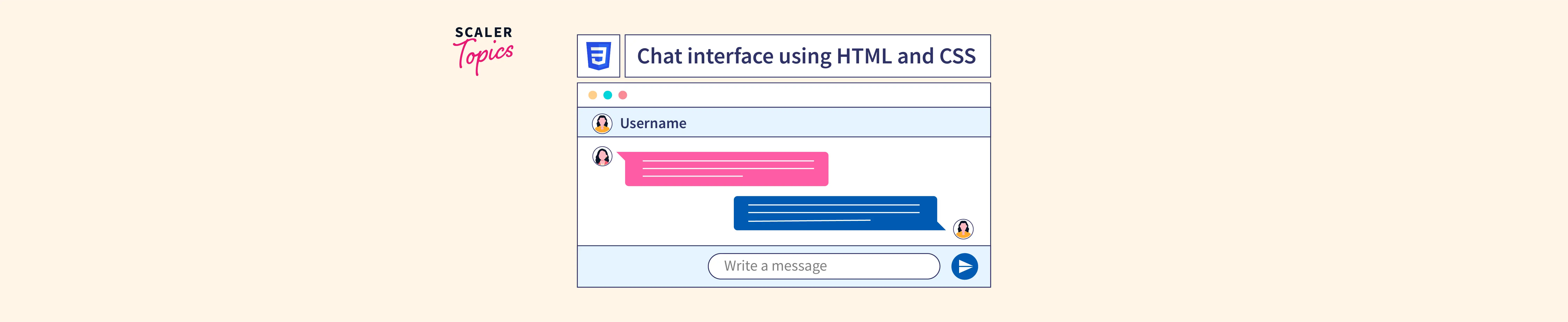The width and height of the screenshot is (1568, 322).
Task: Click the Chat interface using HTML and CSS title
Action: (806, 56)
